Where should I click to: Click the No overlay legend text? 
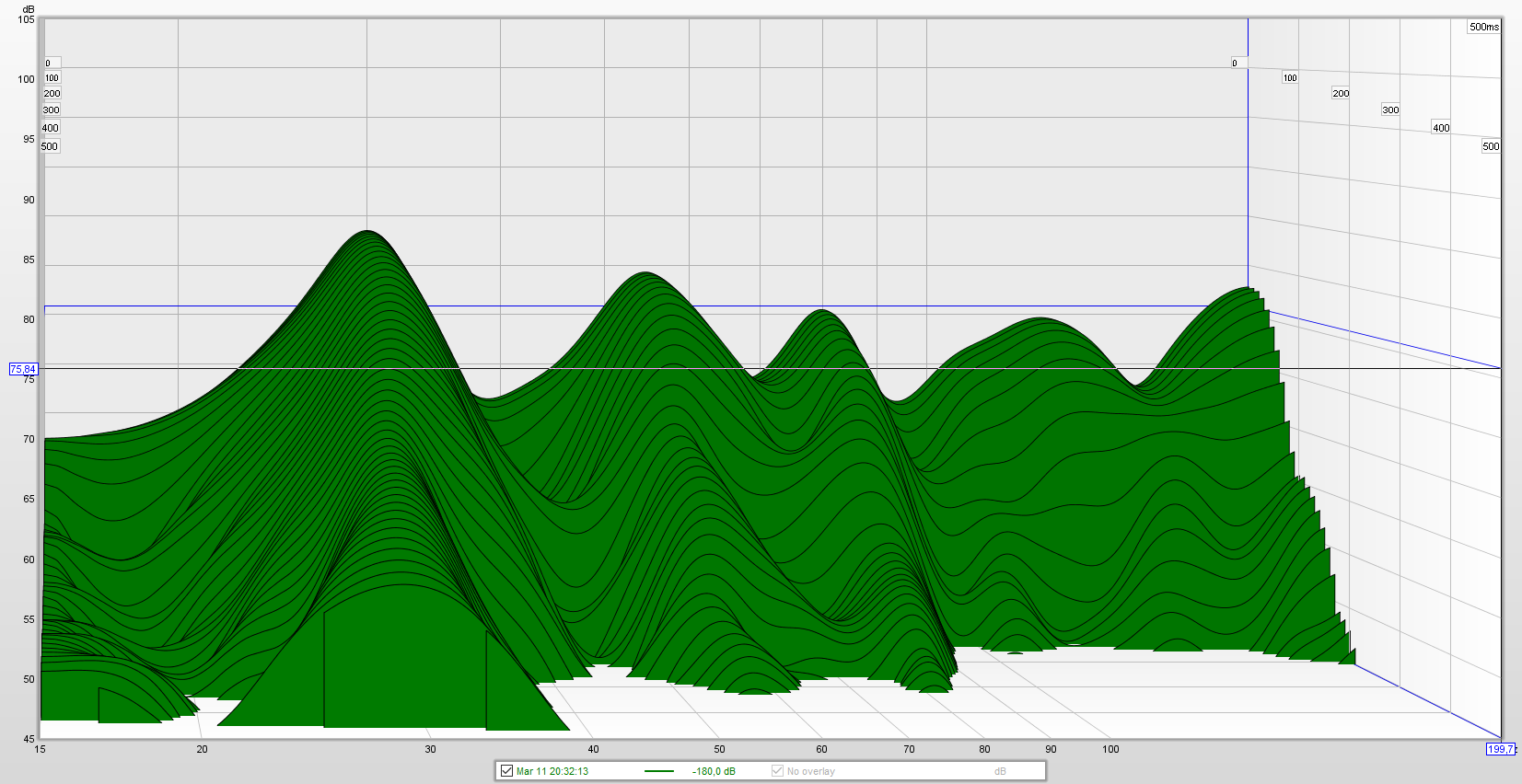(811, 771)
